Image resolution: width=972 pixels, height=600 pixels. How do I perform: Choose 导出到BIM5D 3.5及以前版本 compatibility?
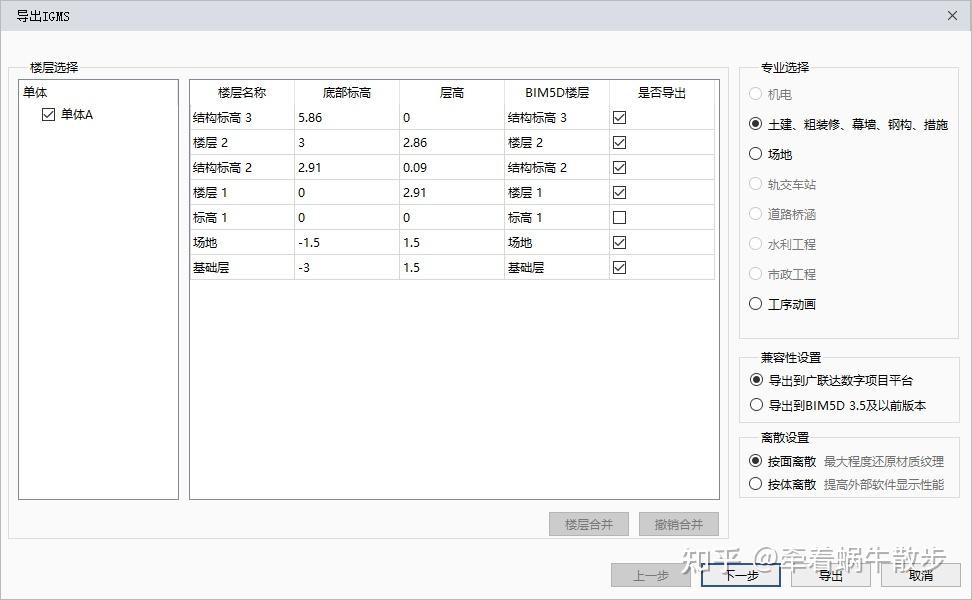(x=755, y=404)
